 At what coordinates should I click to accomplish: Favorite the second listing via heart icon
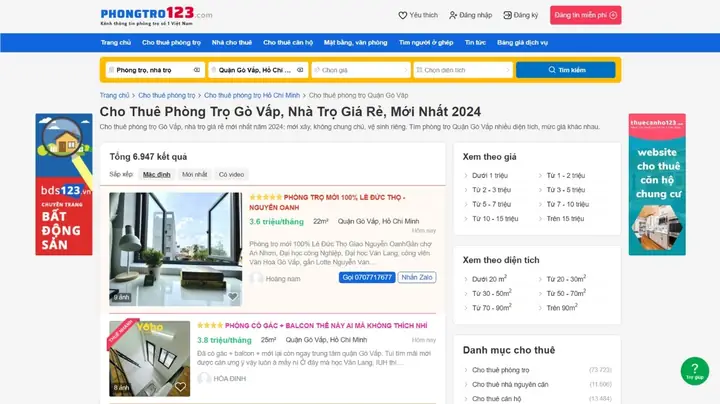[180, 387]
